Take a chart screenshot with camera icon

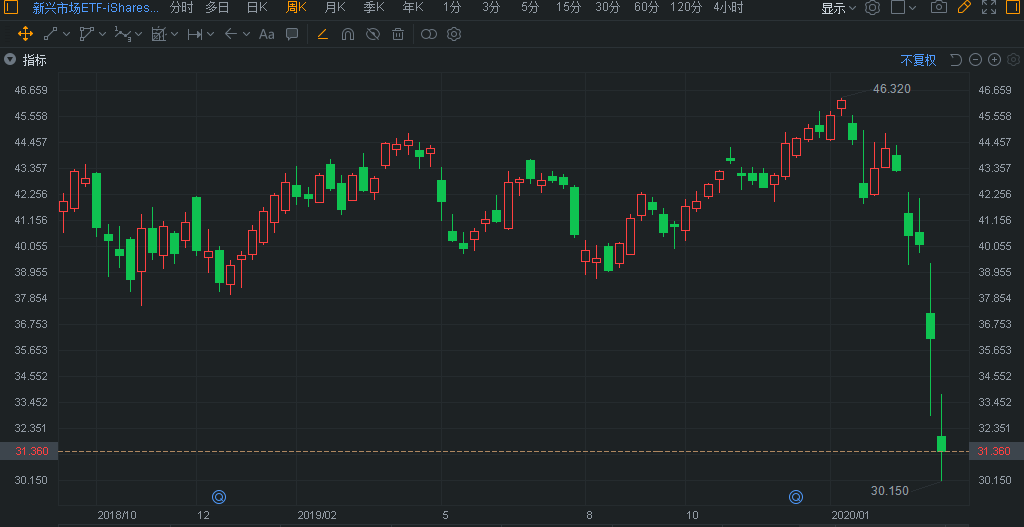tap(938, 8)
